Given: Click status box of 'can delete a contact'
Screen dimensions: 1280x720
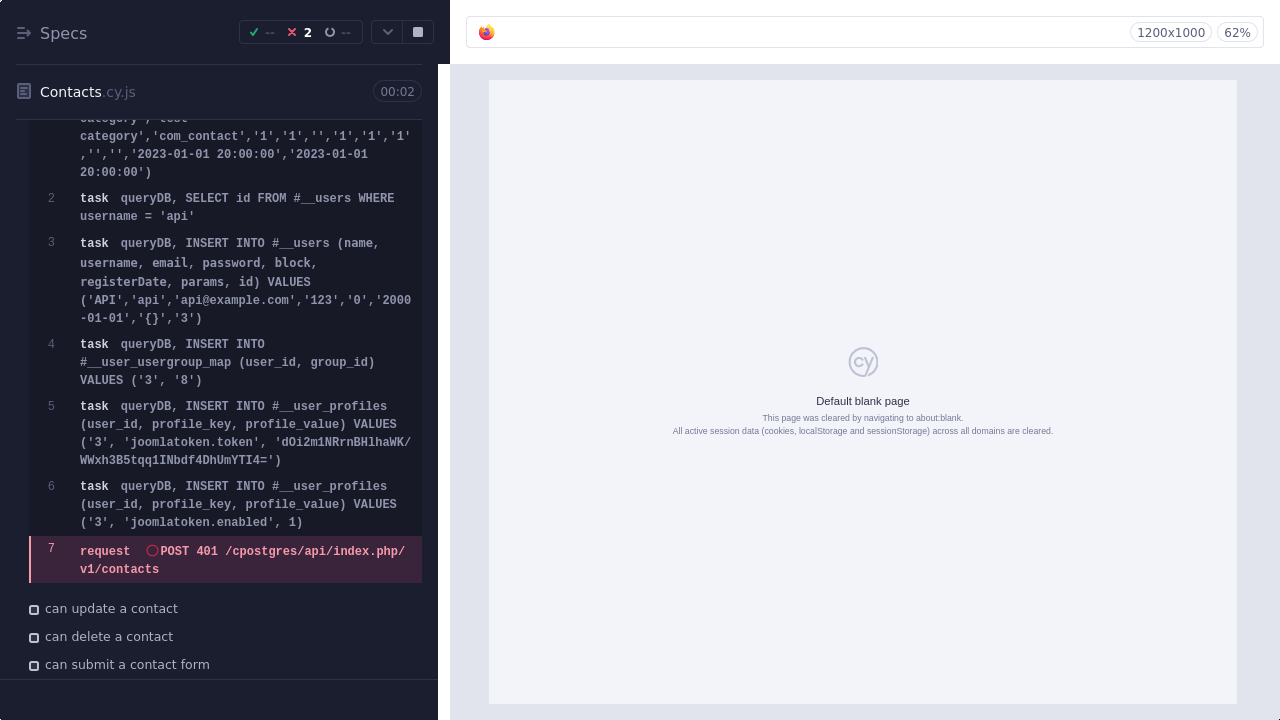Looking at the screenshot, I should (x=34, y=638).
